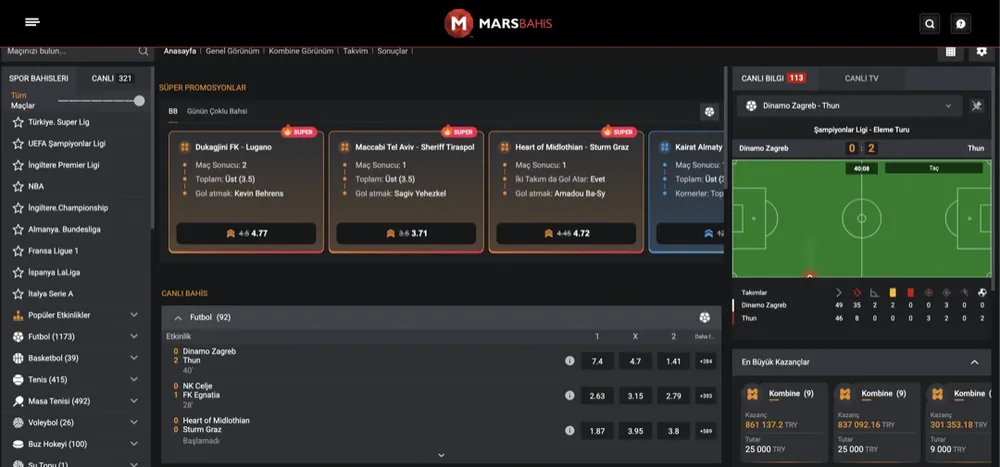Image resolution: width=1000 pixels, height=467 pixels.
Task: Bet 4.77 on Dukagjini FK - Lugano card
Action: 246,234
